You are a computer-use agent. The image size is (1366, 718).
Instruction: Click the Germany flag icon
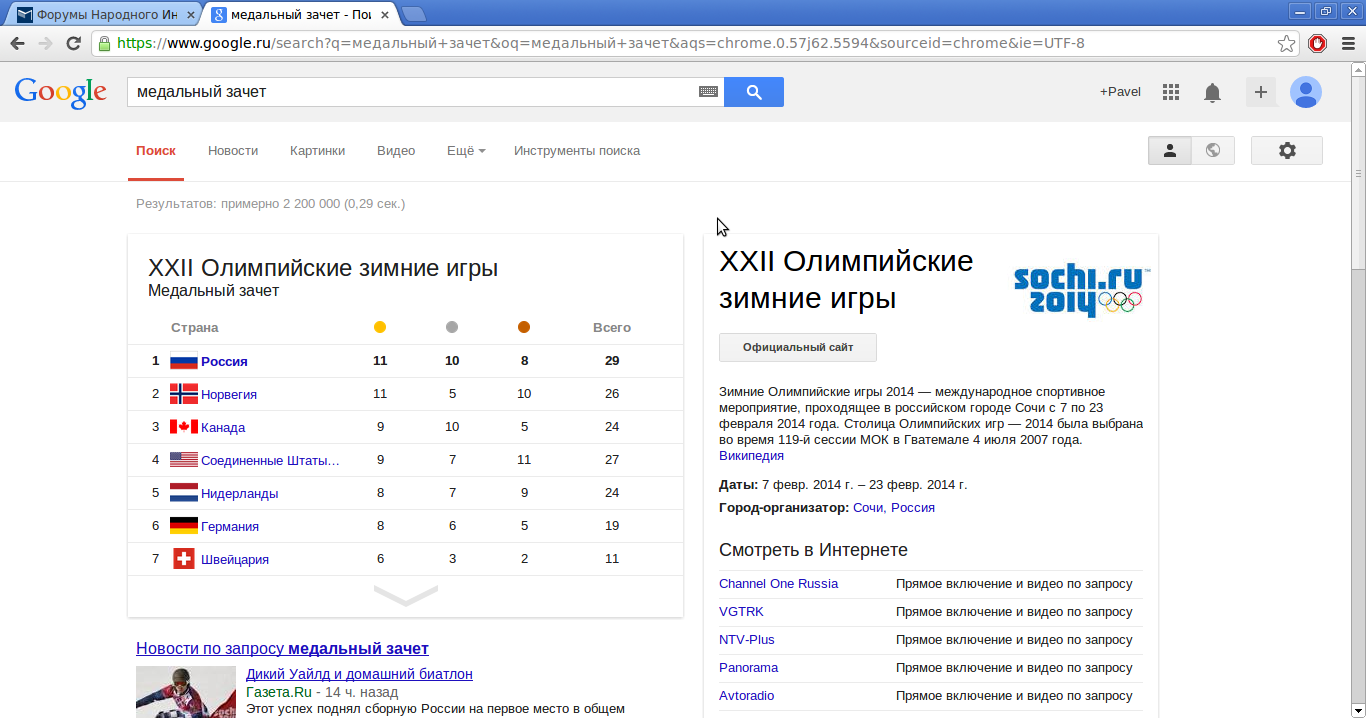pos(184,526)
